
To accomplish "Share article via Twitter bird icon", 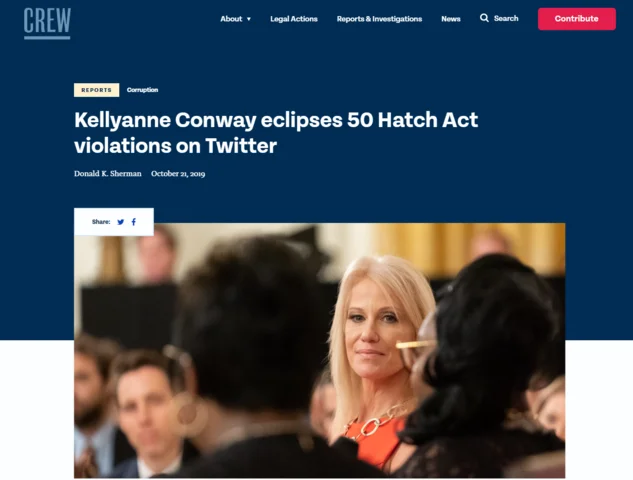I will [120, 222].
